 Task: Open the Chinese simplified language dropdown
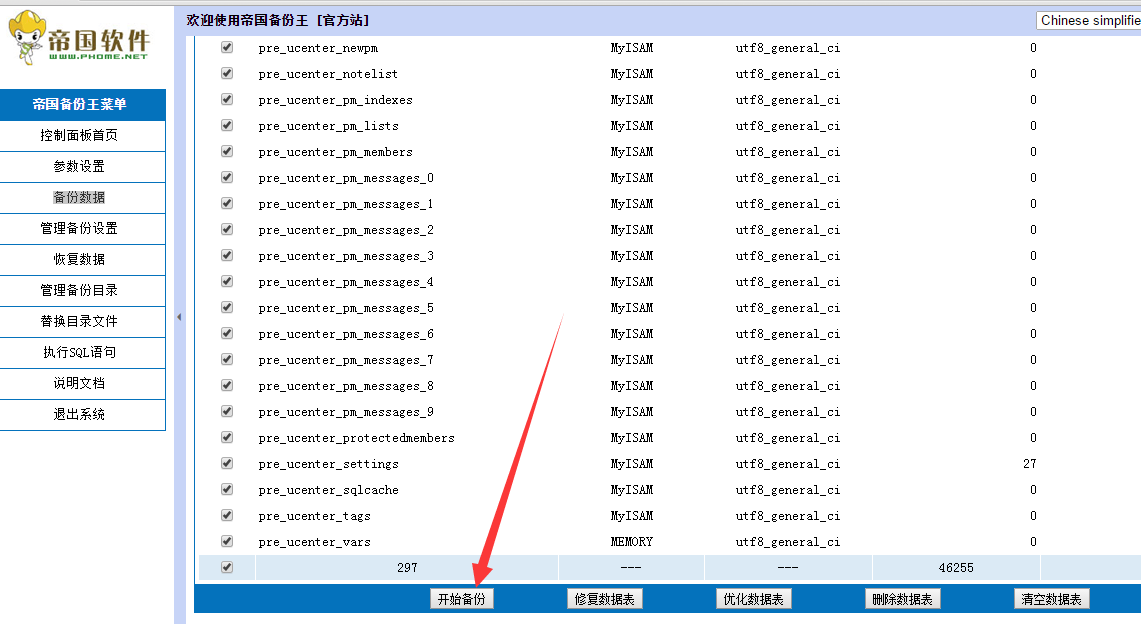1088,20
